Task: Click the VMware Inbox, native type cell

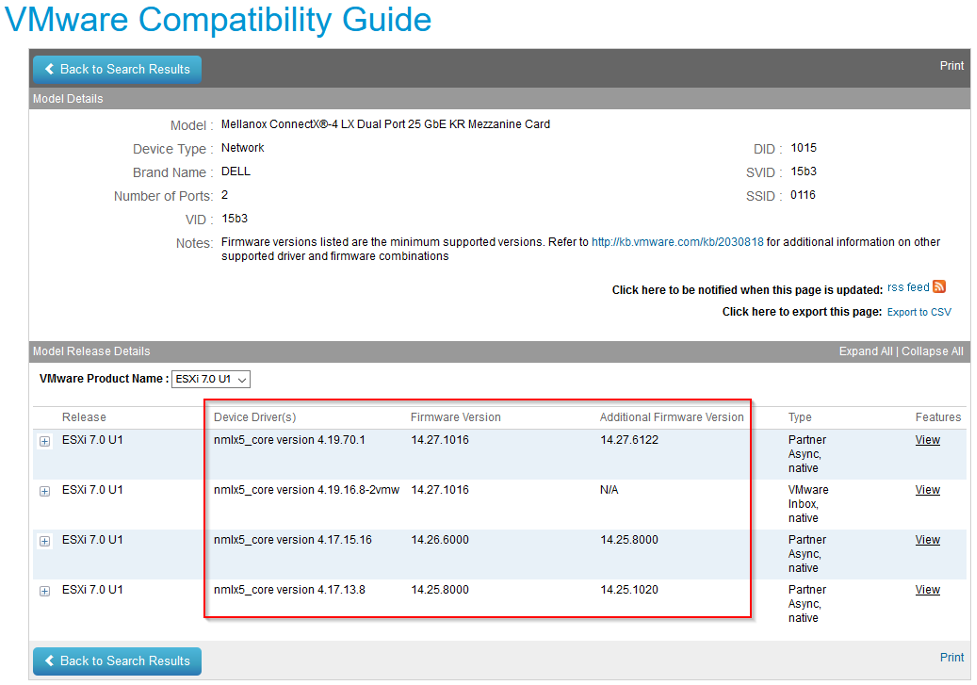Action: pyautogui.click(x=808, y=504)
